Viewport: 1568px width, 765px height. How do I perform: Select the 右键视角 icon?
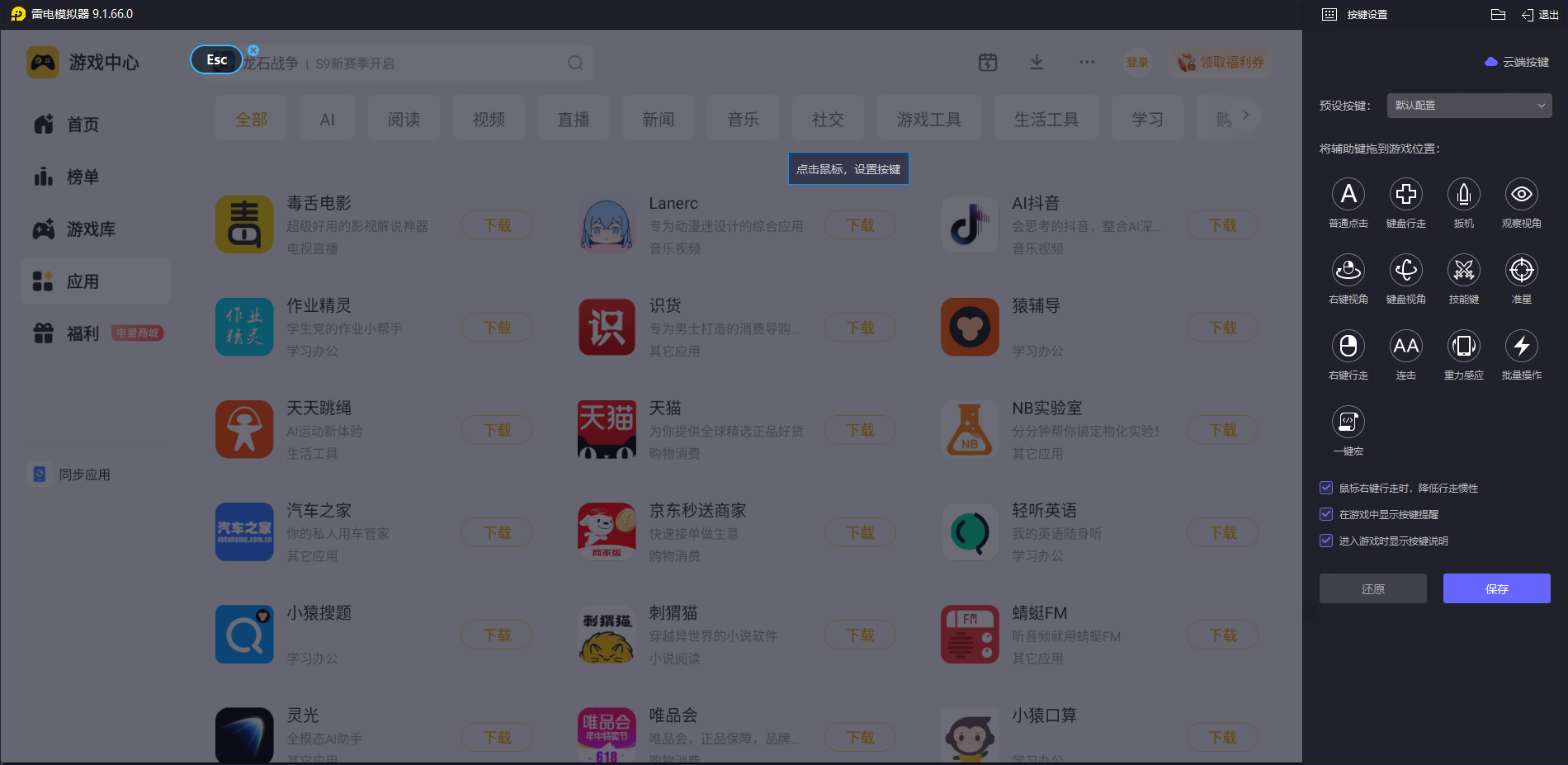click(1348, 270)
